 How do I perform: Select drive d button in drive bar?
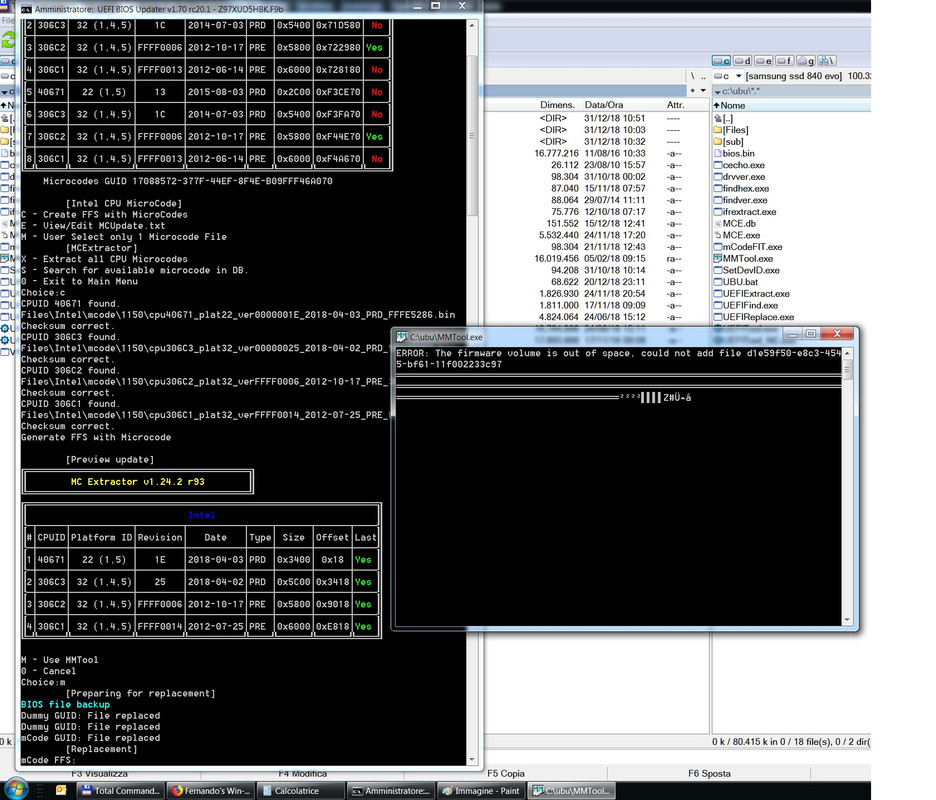tap(743, 60)
